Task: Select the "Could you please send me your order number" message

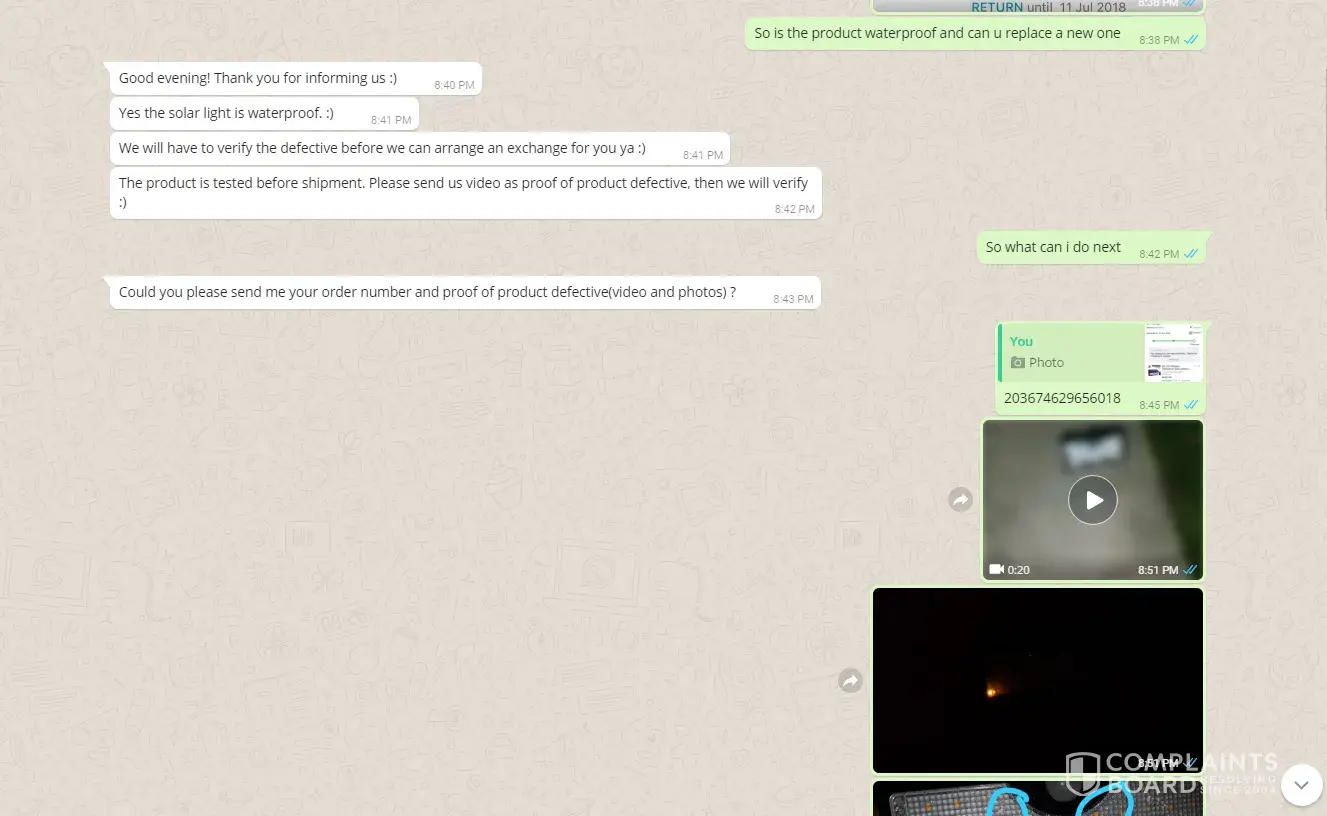Action: coord(427,292)
